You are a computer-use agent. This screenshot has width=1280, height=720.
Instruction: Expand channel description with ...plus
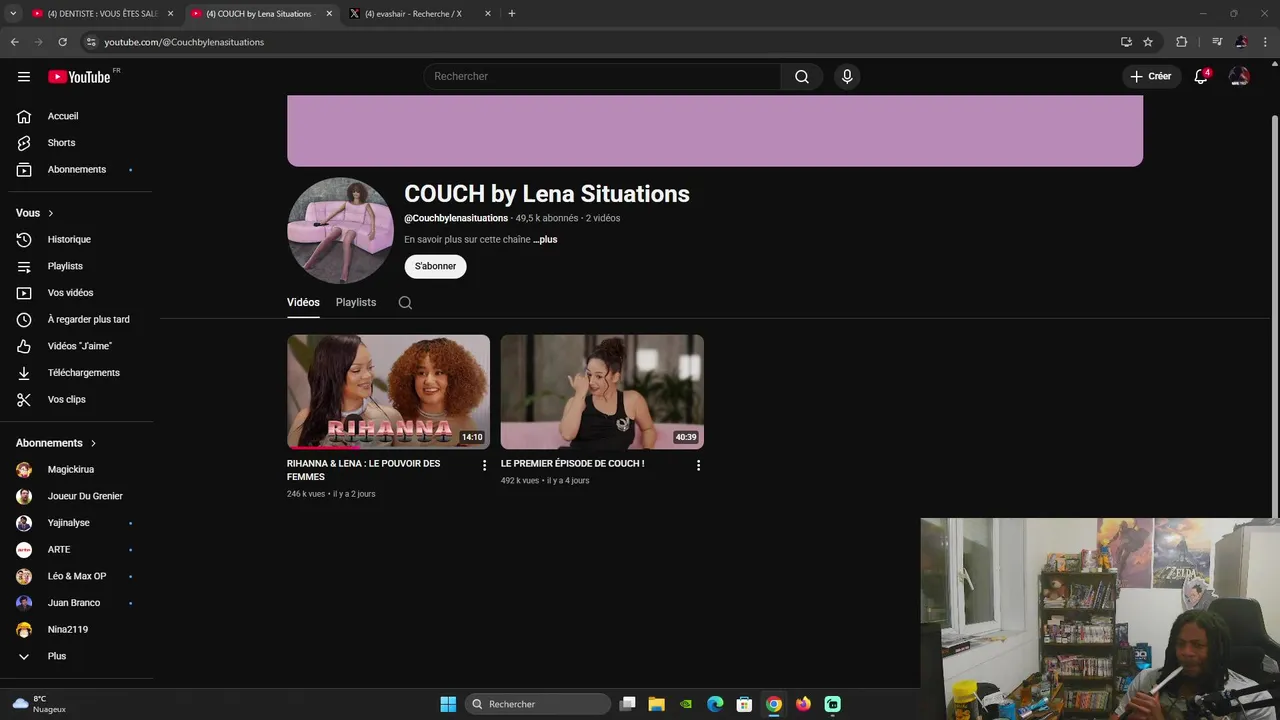[x=545, y=240]
